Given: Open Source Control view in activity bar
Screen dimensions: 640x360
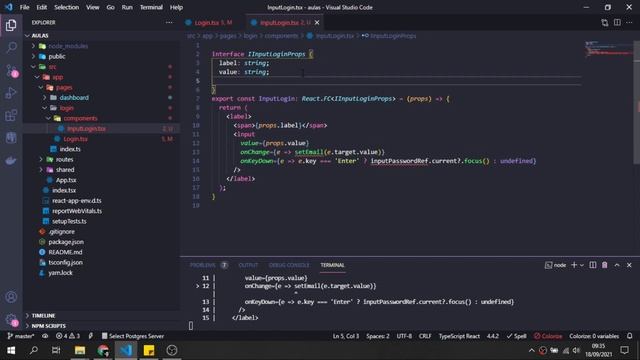Looking at the screenshot, I should [11, 70].
